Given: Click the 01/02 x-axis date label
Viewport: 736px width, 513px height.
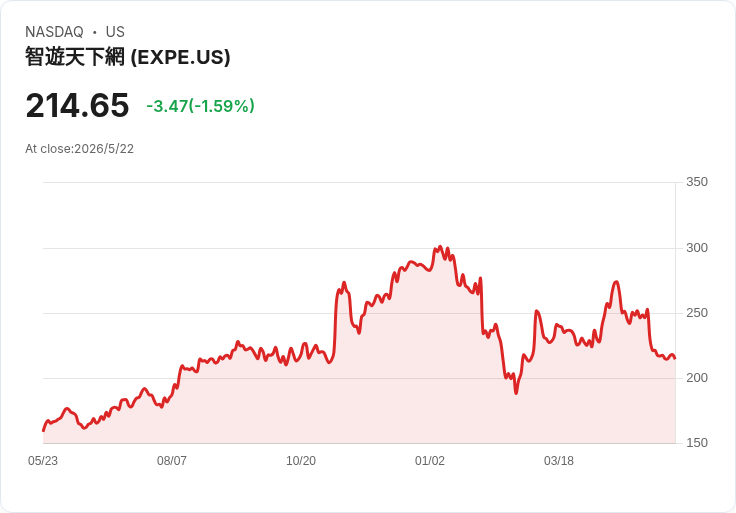Looking at the screenshot, I should 429,461.
